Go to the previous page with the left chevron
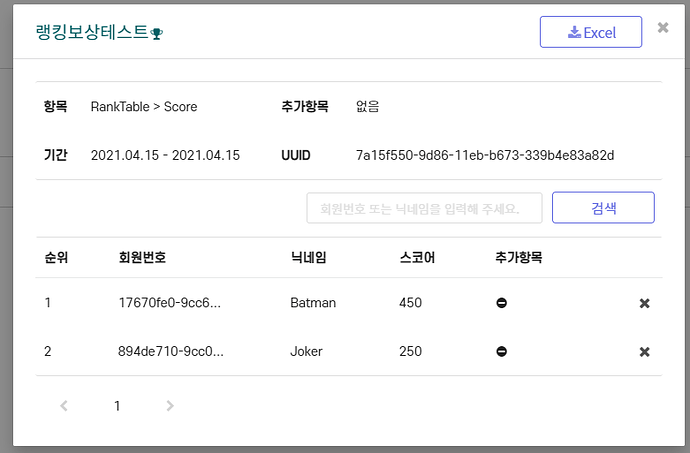 click(x=64, y=406)
